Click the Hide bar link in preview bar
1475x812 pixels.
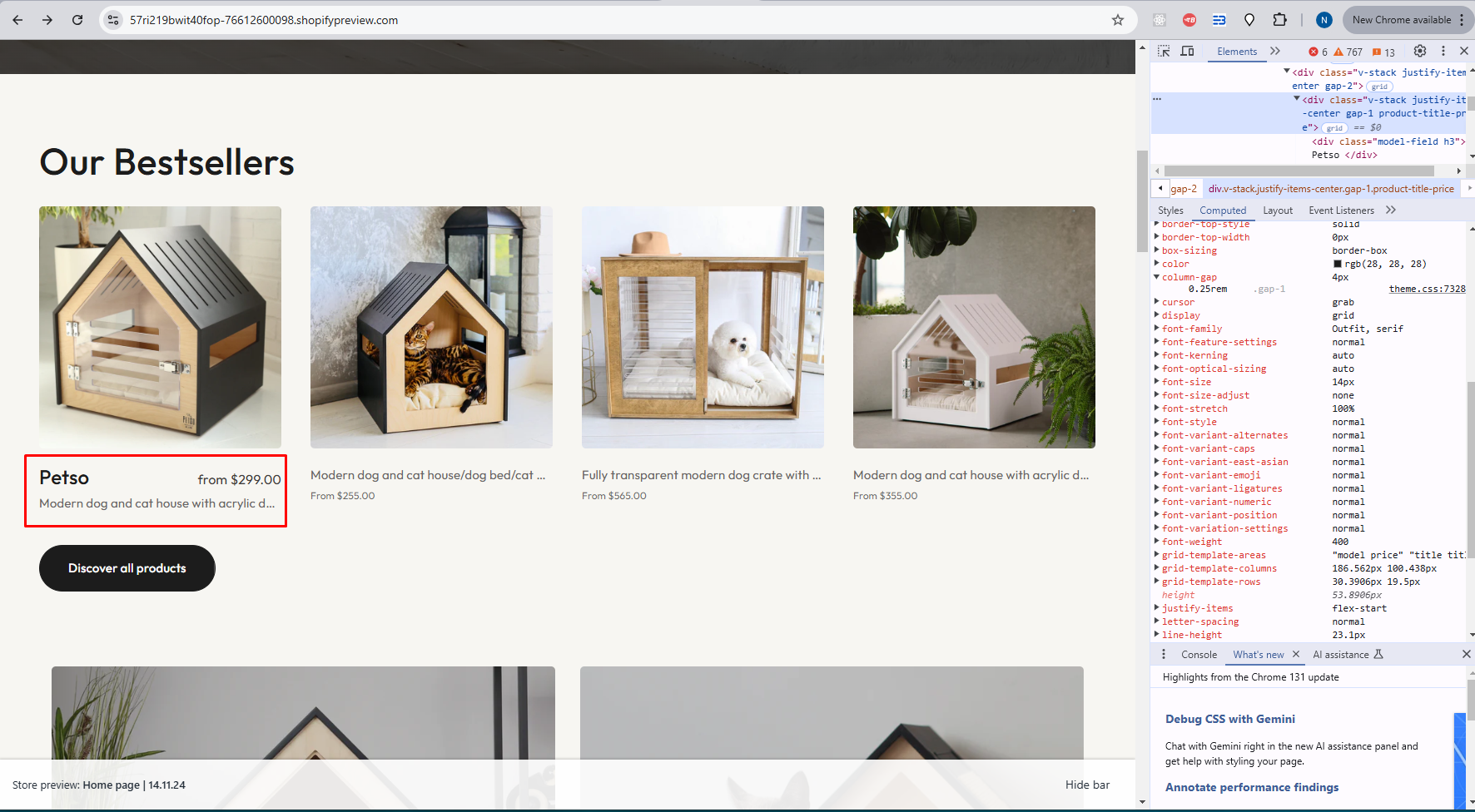(1087, 785)
